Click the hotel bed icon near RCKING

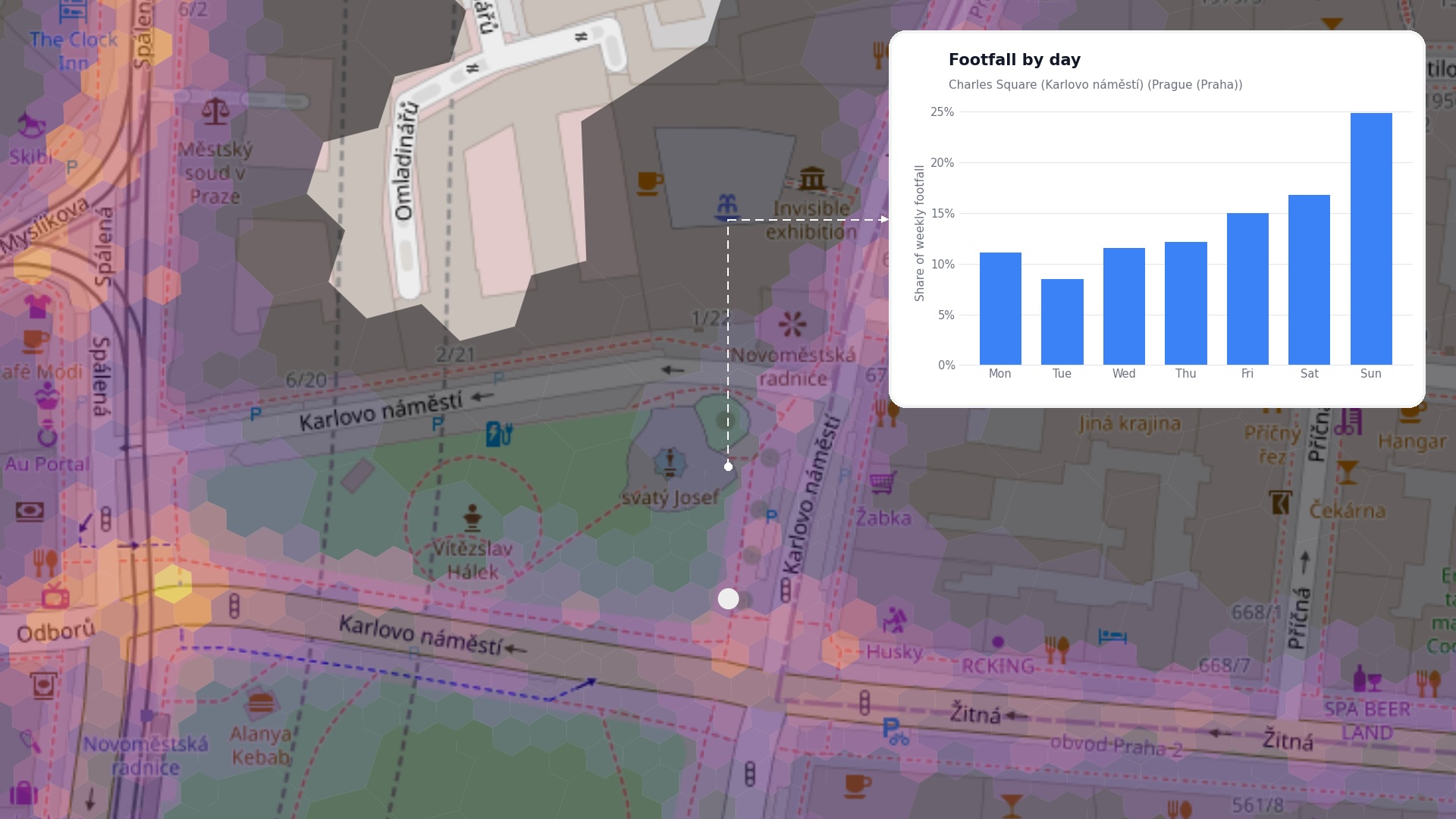pos(1112,636)
